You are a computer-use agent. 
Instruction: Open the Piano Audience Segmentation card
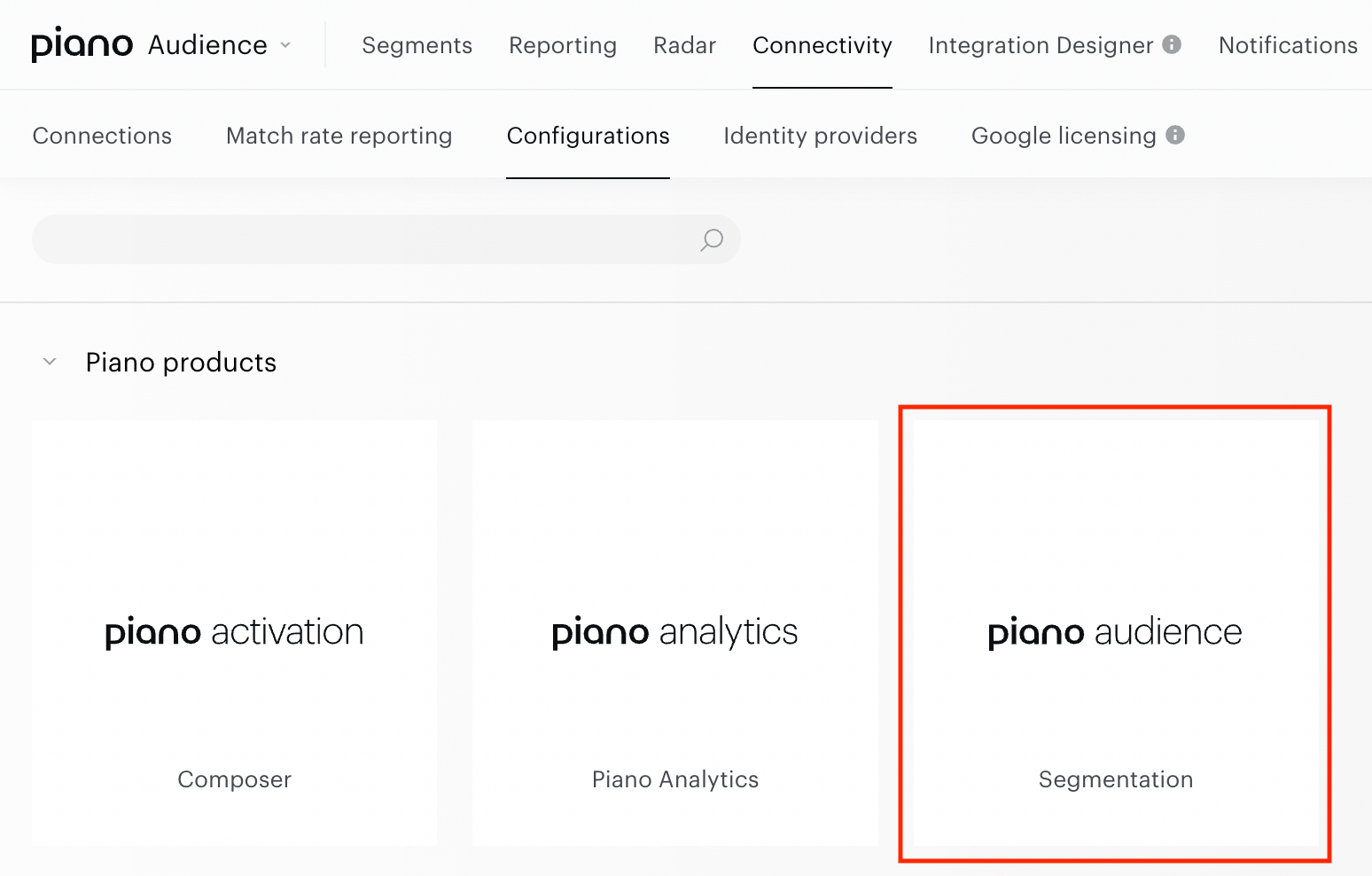[1116, 633]
